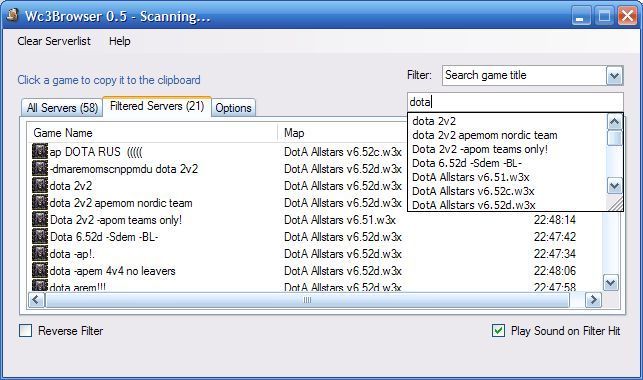The width and height of the screenshot is (643, 380).
Task: Click the suggestion list scroll down arrow
Action: [614, 186]
